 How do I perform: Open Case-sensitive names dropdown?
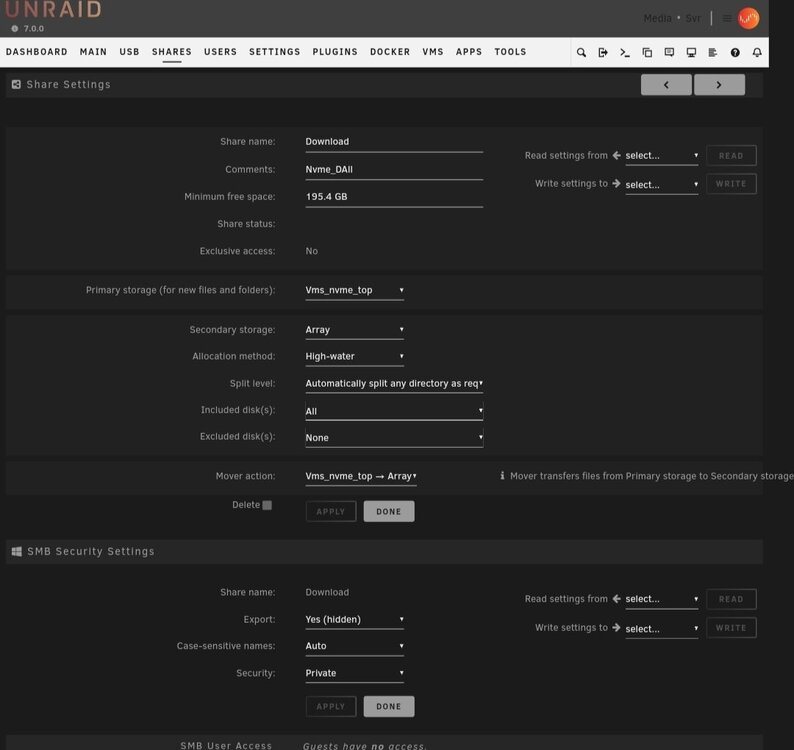tap(354, 646)
